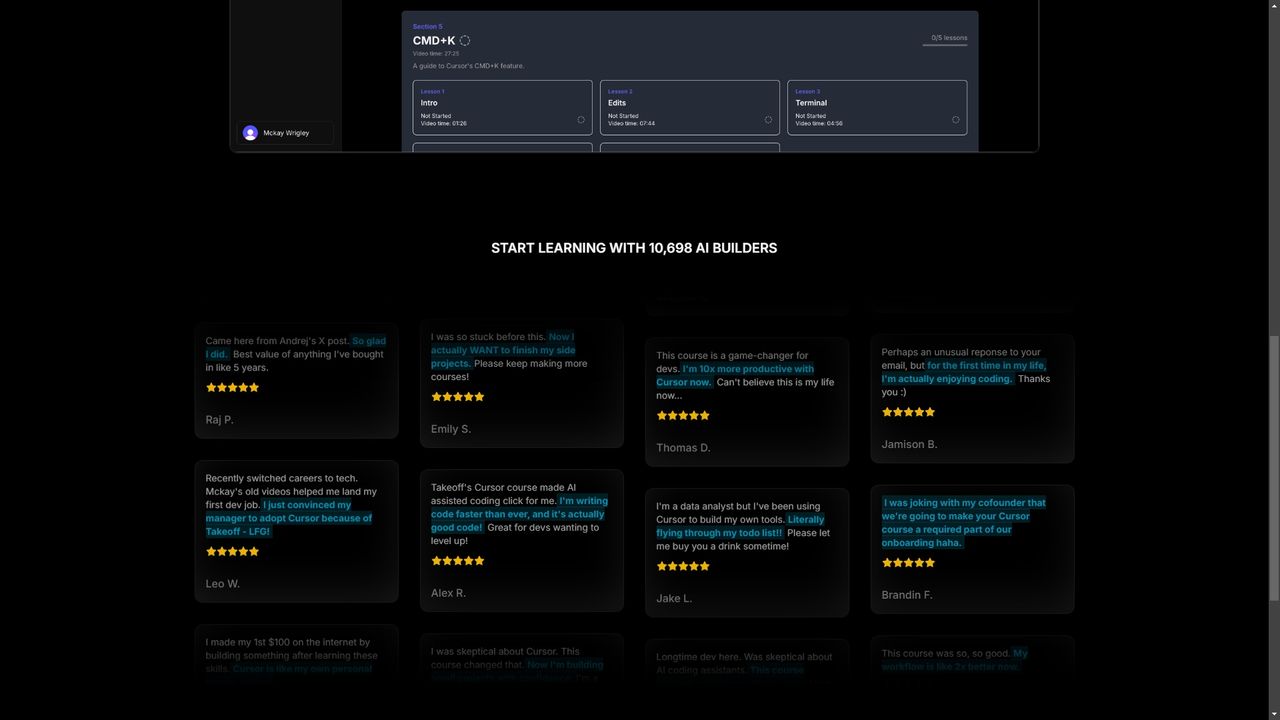This screenshot has height=720, width=1280.
Task: Click the Edits lesson "Video time: 07:44" text
Action: (631, 124)
